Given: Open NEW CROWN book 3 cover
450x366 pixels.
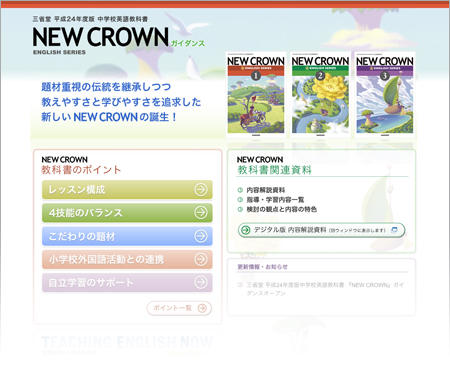Looking at the screenshot, I should pos(385,95).
